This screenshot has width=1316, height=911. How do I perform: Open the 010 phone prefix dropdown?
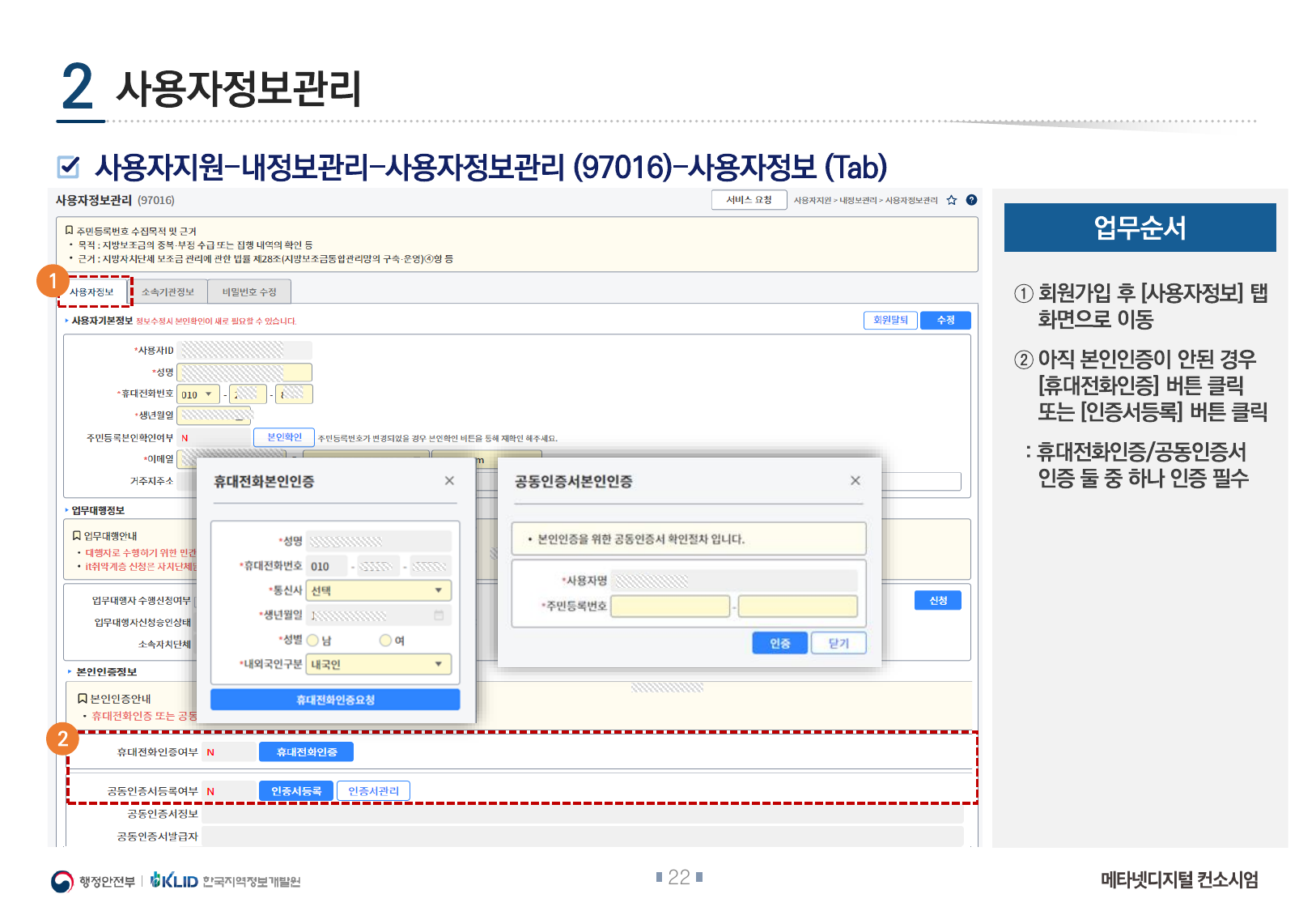198,394
